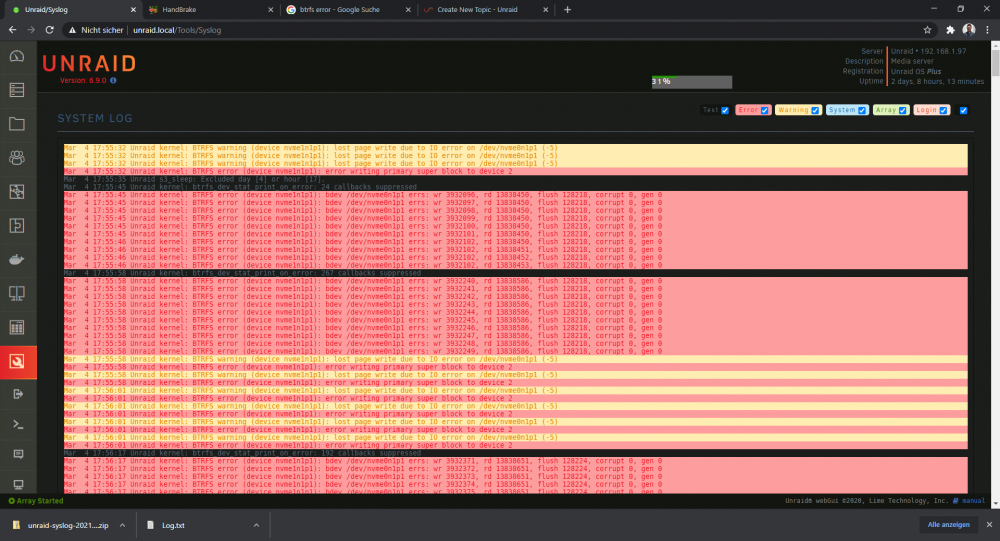Open a new browser tab
Viewport: 1000px width, 541px height.
568,10
